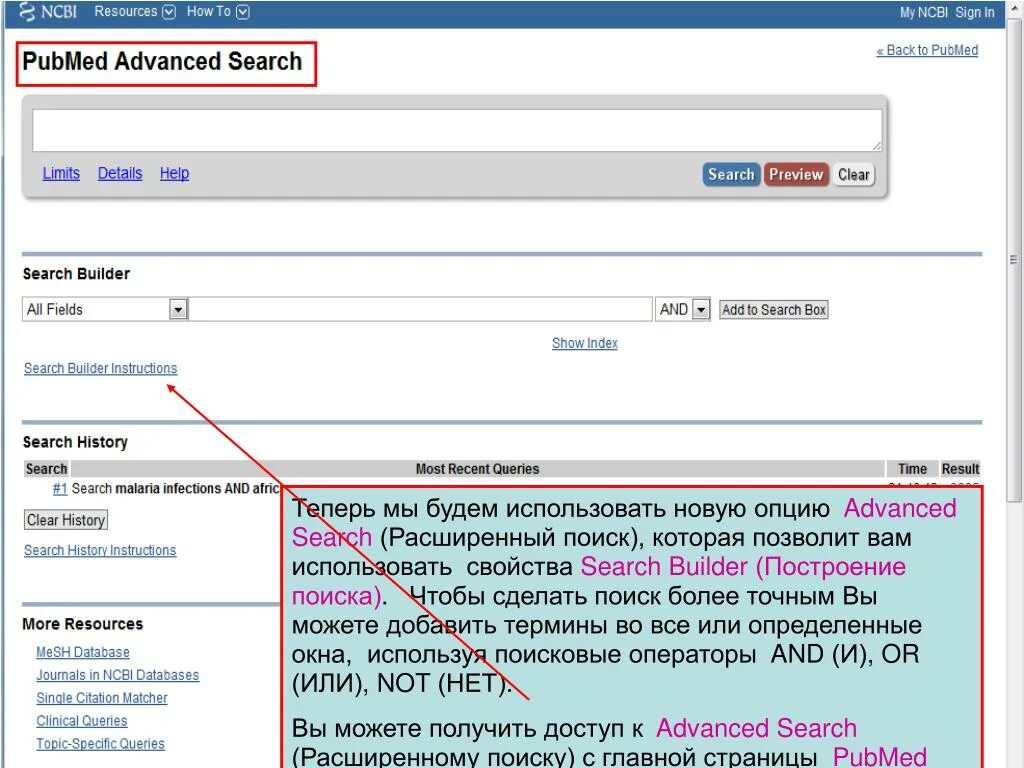Viewport: 1024px width, 768px height.
Task: Open Topic-Specific Queries link
Action: [101, 744]
